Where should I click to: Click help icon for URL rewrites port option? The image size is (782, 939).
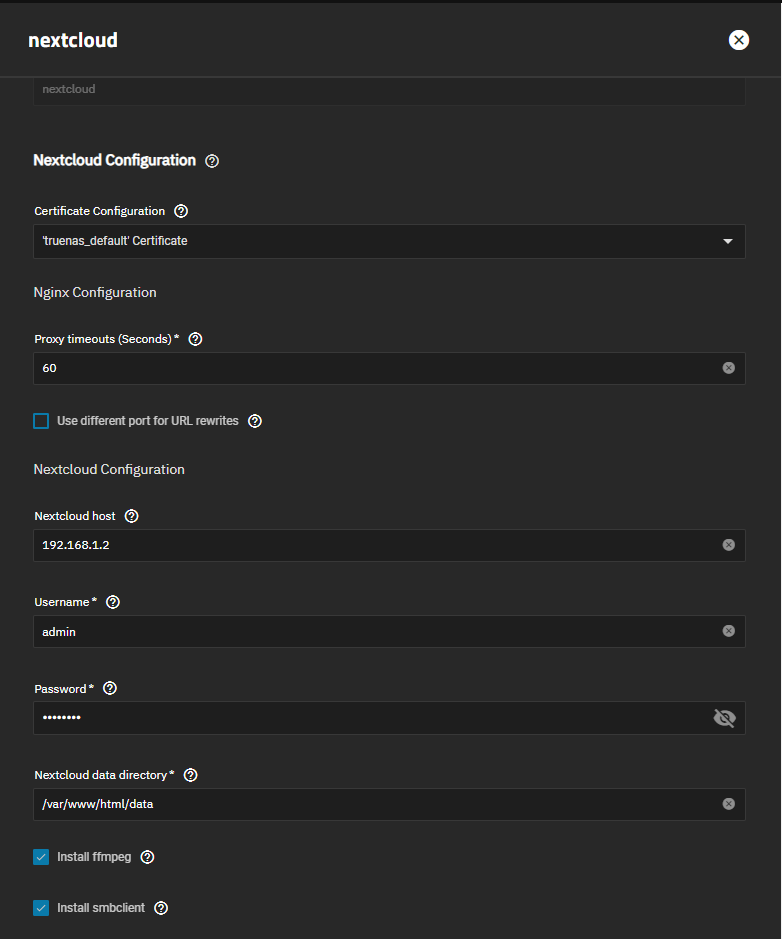[255, 421]
